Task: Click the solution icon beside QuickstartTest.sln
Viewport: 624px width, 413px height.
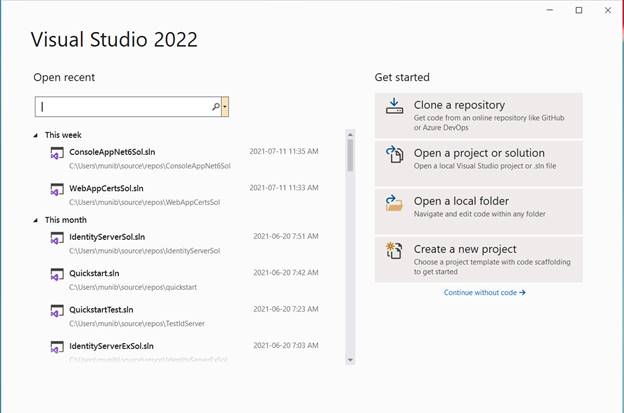Action: (x=57, y=311)
